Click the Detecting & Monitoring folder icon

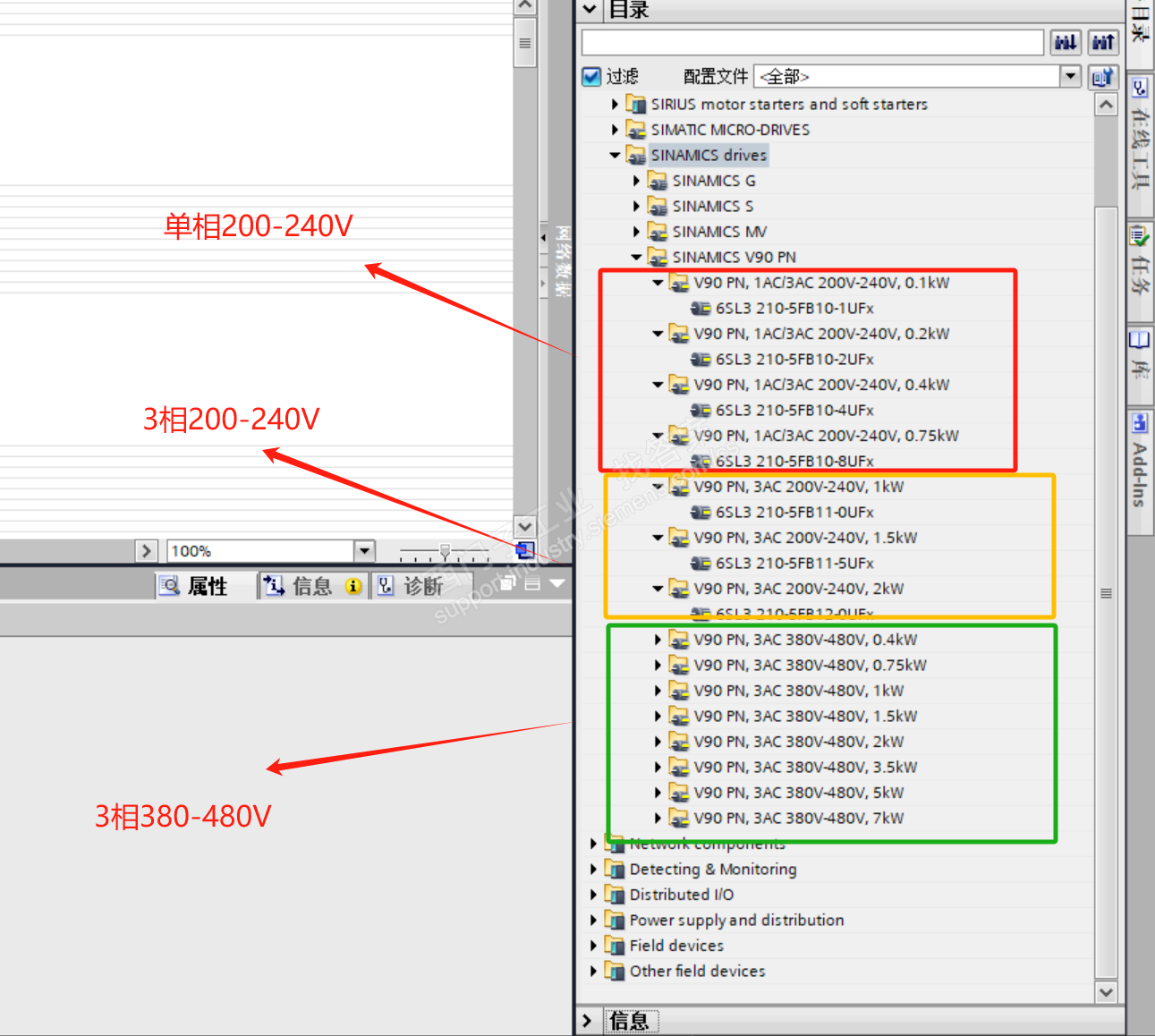(615, 869)
